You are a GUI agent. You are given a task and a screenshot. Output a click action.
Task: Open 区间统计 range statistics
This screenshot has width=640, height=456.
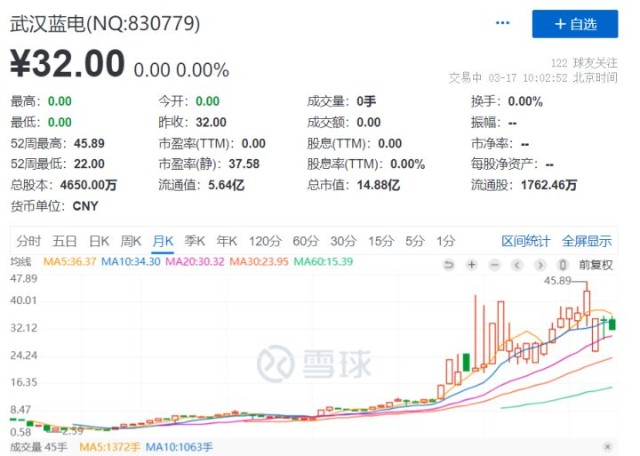(x=525, y=241)
